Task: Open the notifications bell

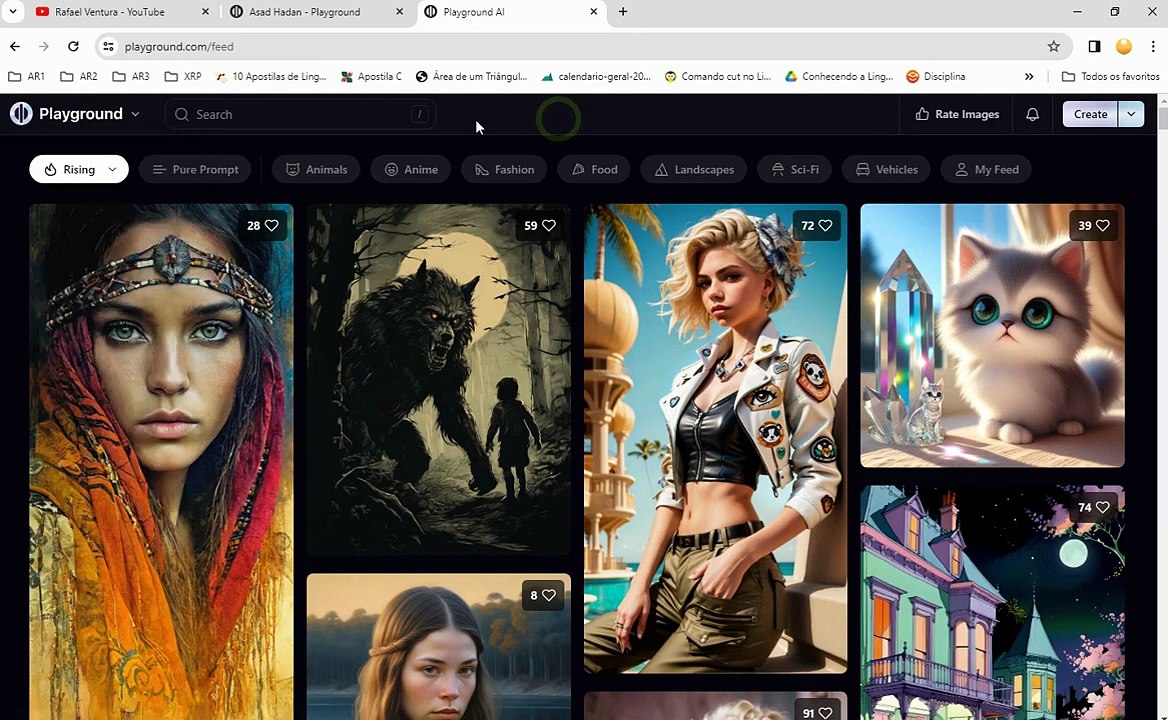Action: point(1032,114)
